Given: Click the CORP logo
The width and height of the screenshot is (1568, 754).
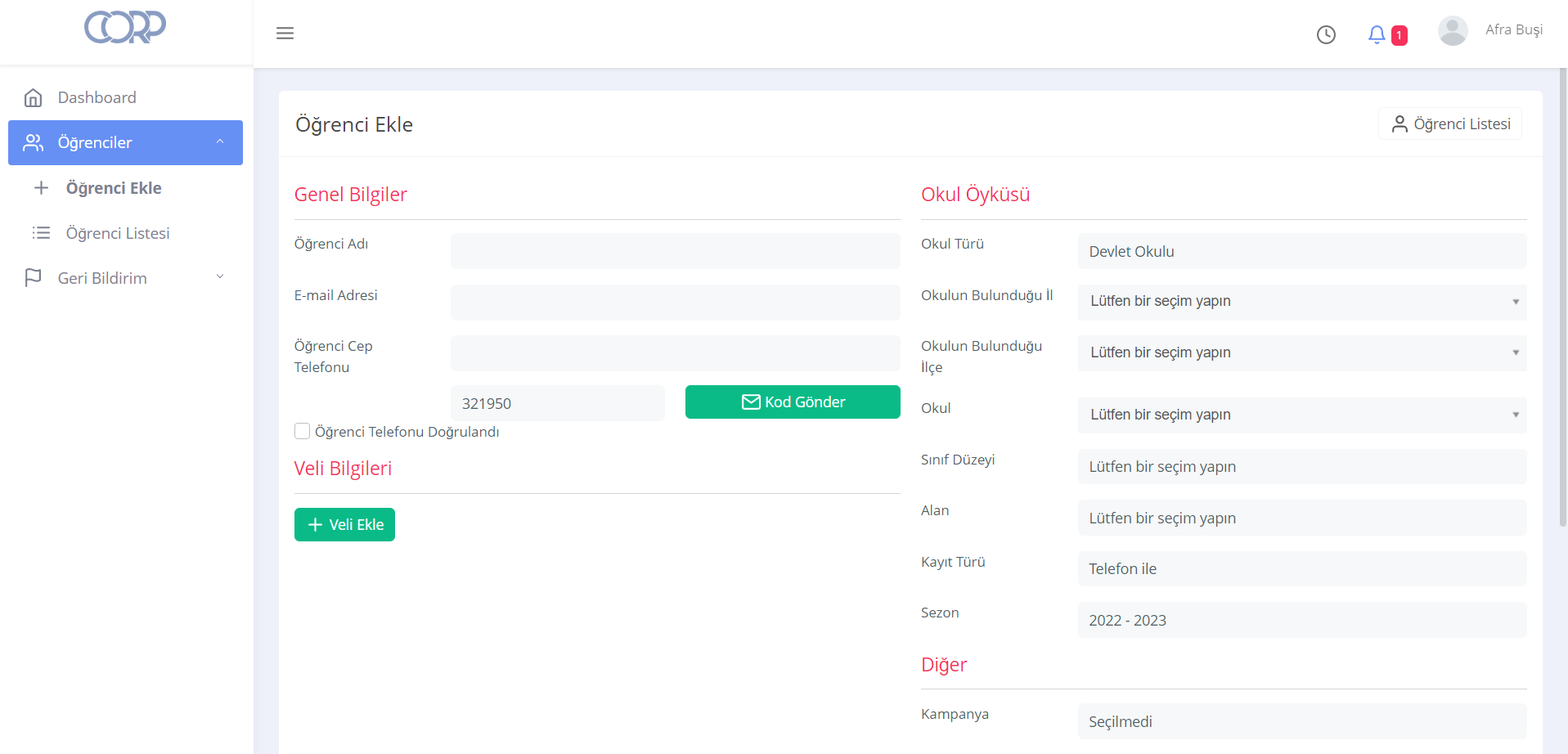Looking at the screenshot, I should 125,27.
